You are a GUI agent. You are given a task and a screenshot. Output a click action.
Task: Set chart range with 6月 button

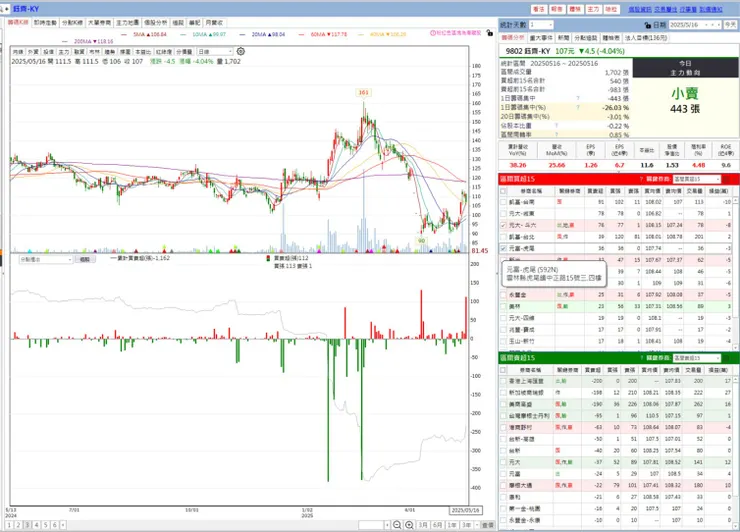437,525
